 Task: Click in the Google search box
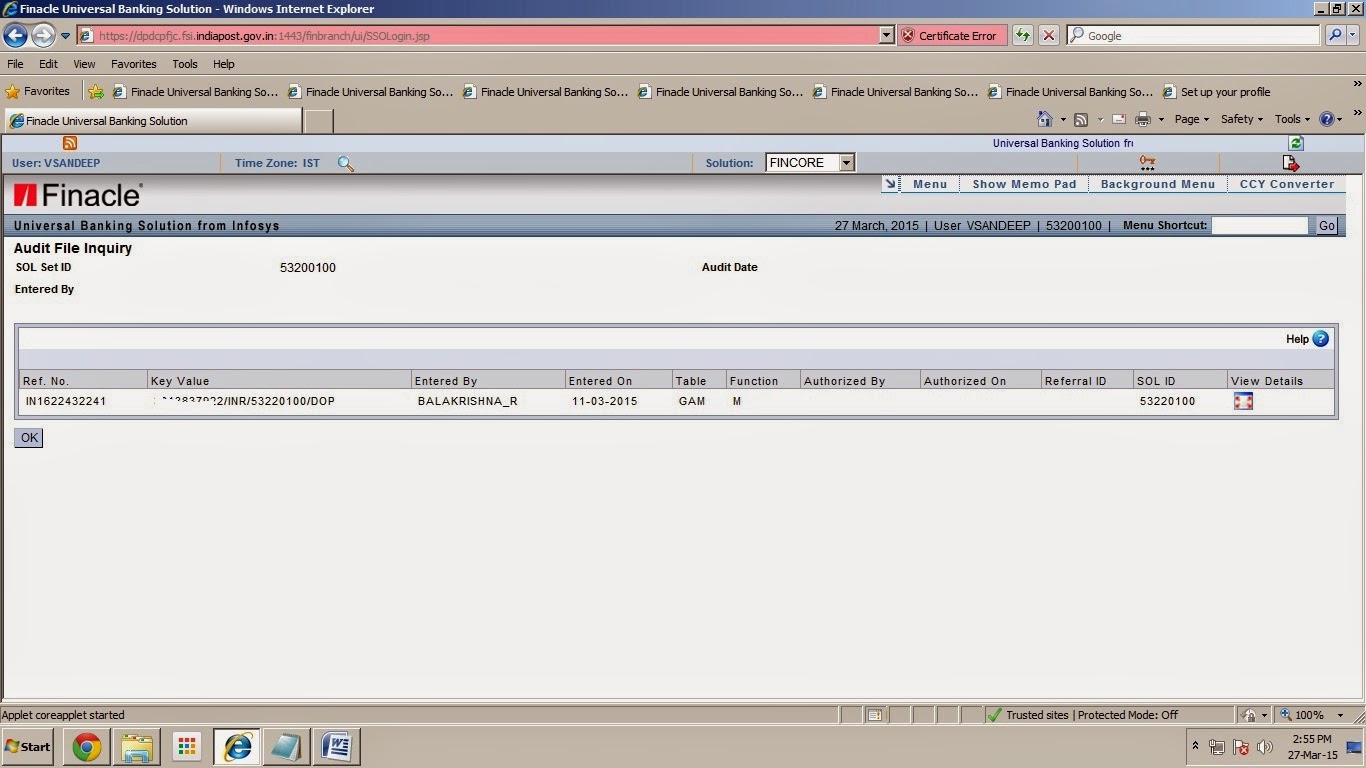(1194, 35)
